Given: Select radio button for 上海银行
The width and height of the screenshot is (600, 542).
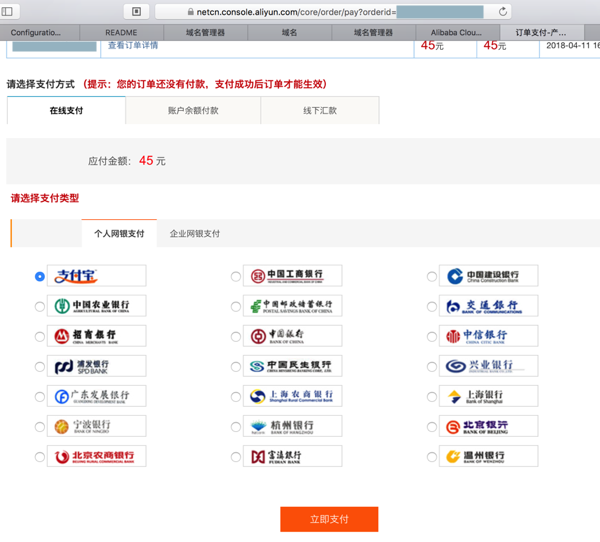Looking at the screenshot, I should (x=432, y=397).
